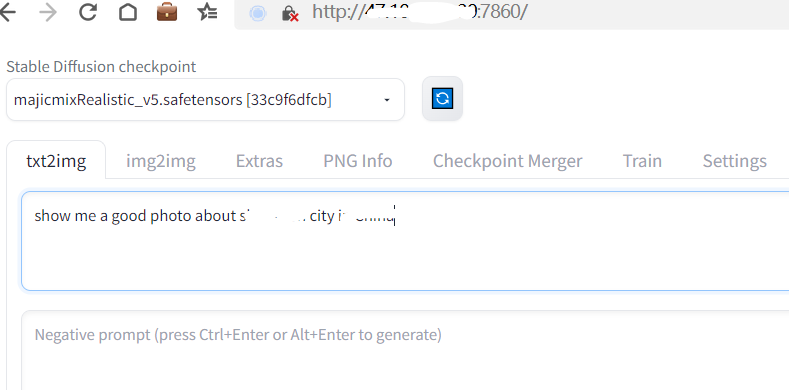Open the Stable Diffusion checkpoint dropdown
Image resolution: width=789 pixels, height=390 pixels.
[x=205, y=100]
